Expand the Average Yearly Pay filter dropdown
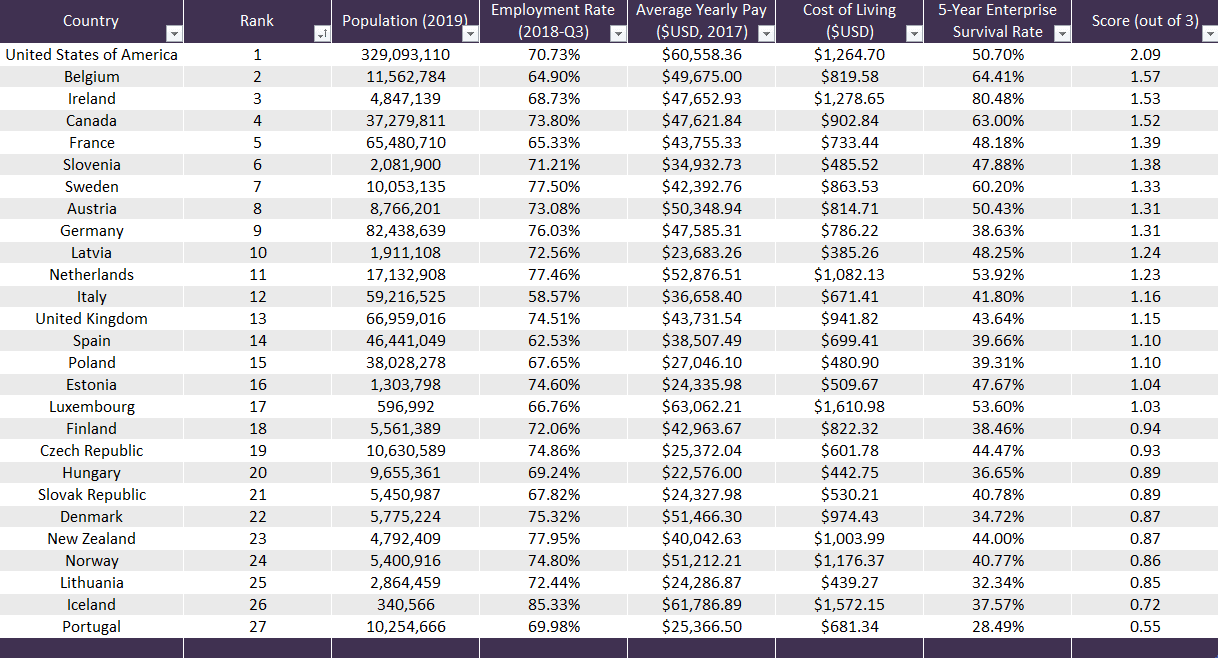The height and width of the screenshot is (658, 1218). [765, 34]
